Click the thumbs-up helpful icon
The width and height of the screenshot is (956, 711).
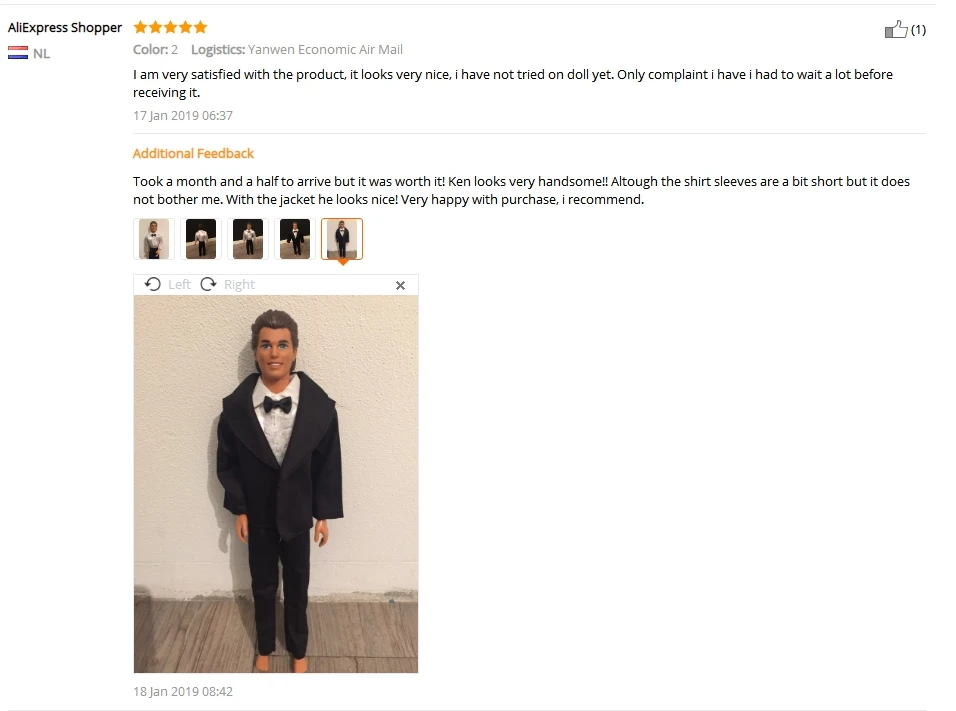pos(896,29)
